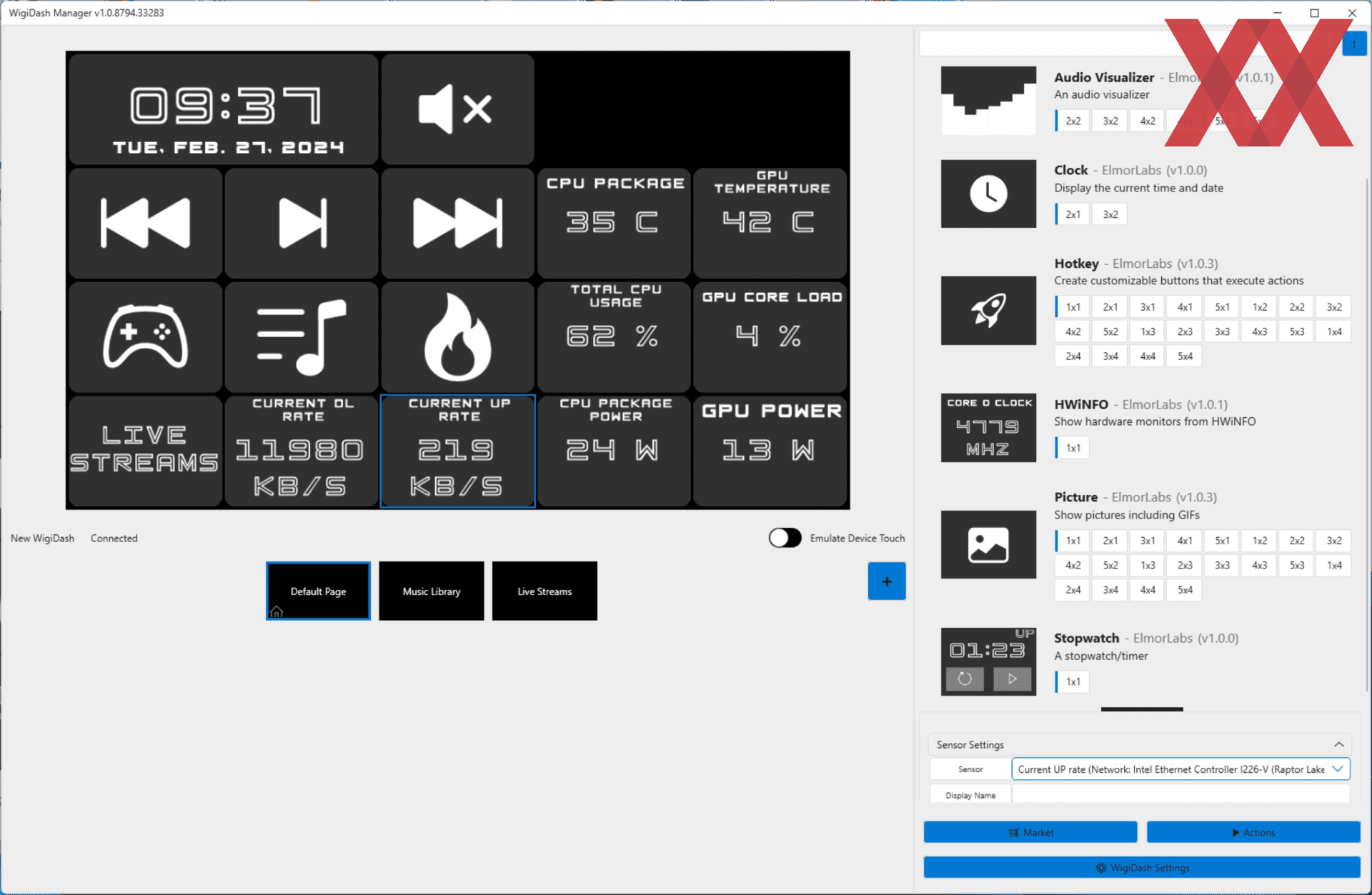The height and width of the screenshot is (895, 1372).
Task: Click the New WigiDash device label
Action: pos(42,538)
